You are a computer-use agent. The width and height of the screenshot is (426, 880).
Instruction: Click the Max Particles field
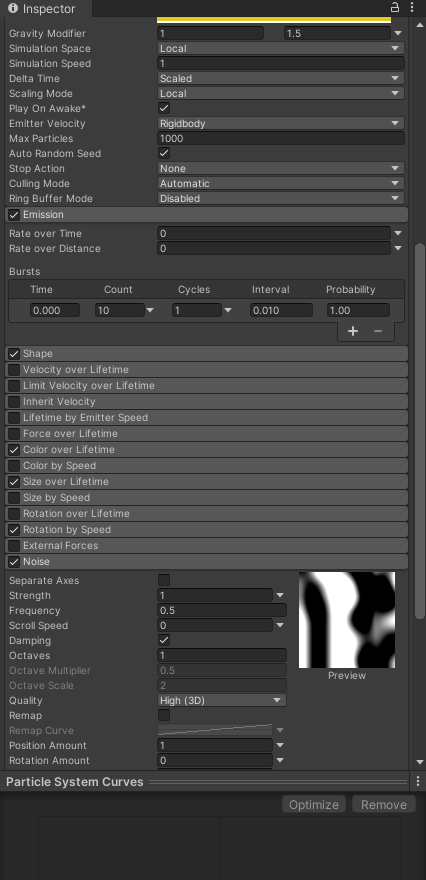pyautogui.click(x=281, y=139)
